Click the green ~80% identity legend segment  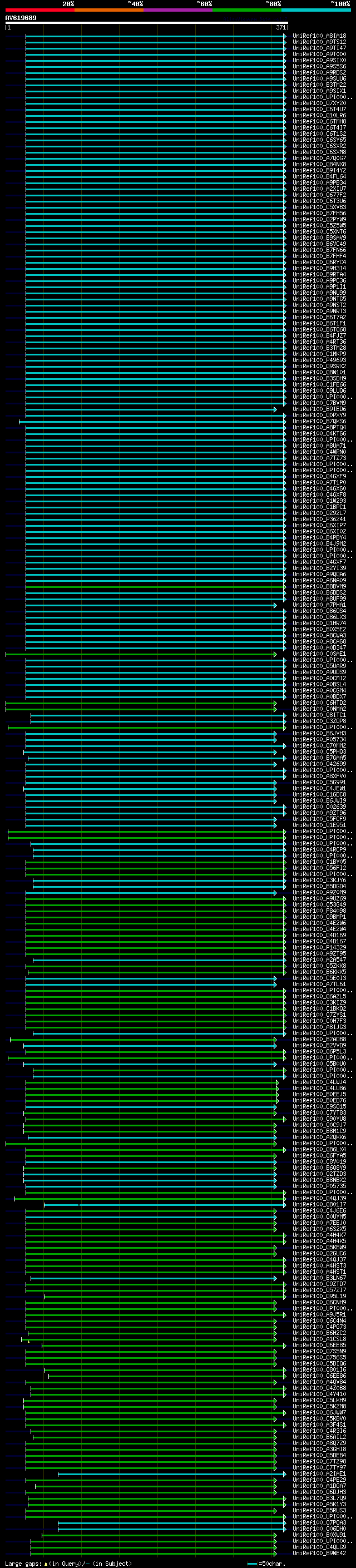pyautogui.click(x=246, y=10)
